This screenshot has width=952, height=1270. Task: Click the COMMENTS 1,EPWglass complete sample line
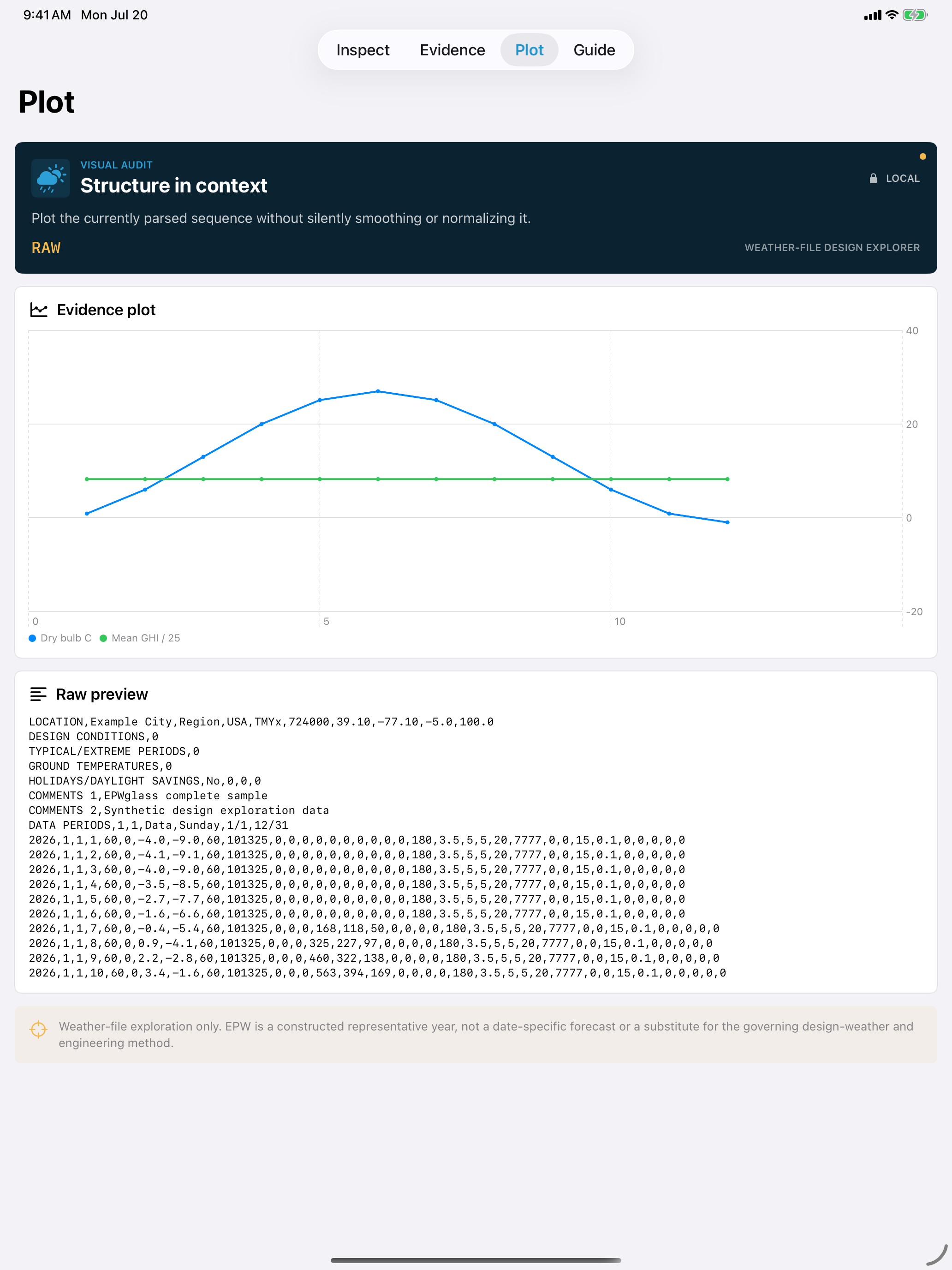click(148, 796)
